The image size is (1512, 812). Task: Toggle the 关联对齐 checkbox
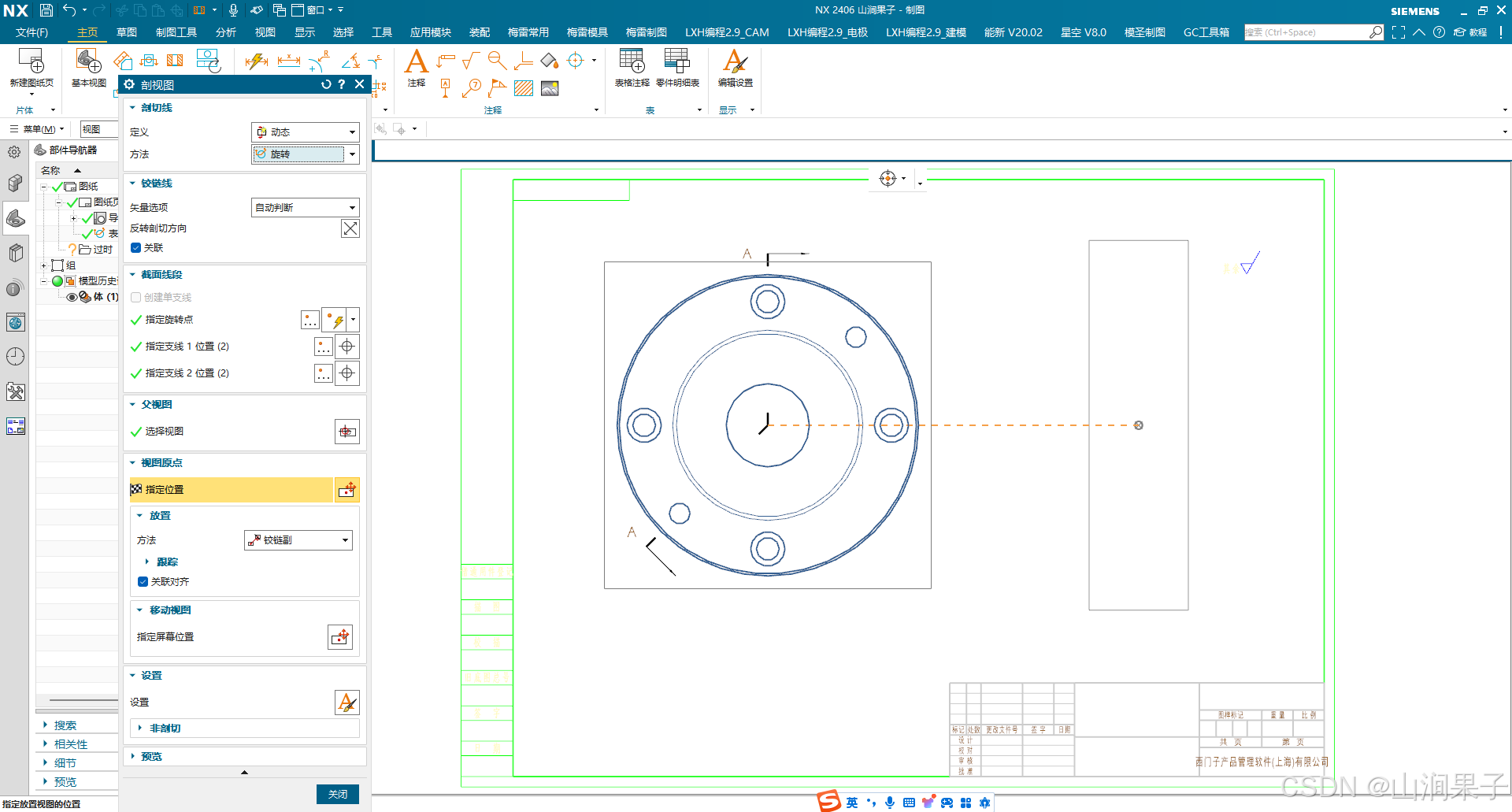143,582
